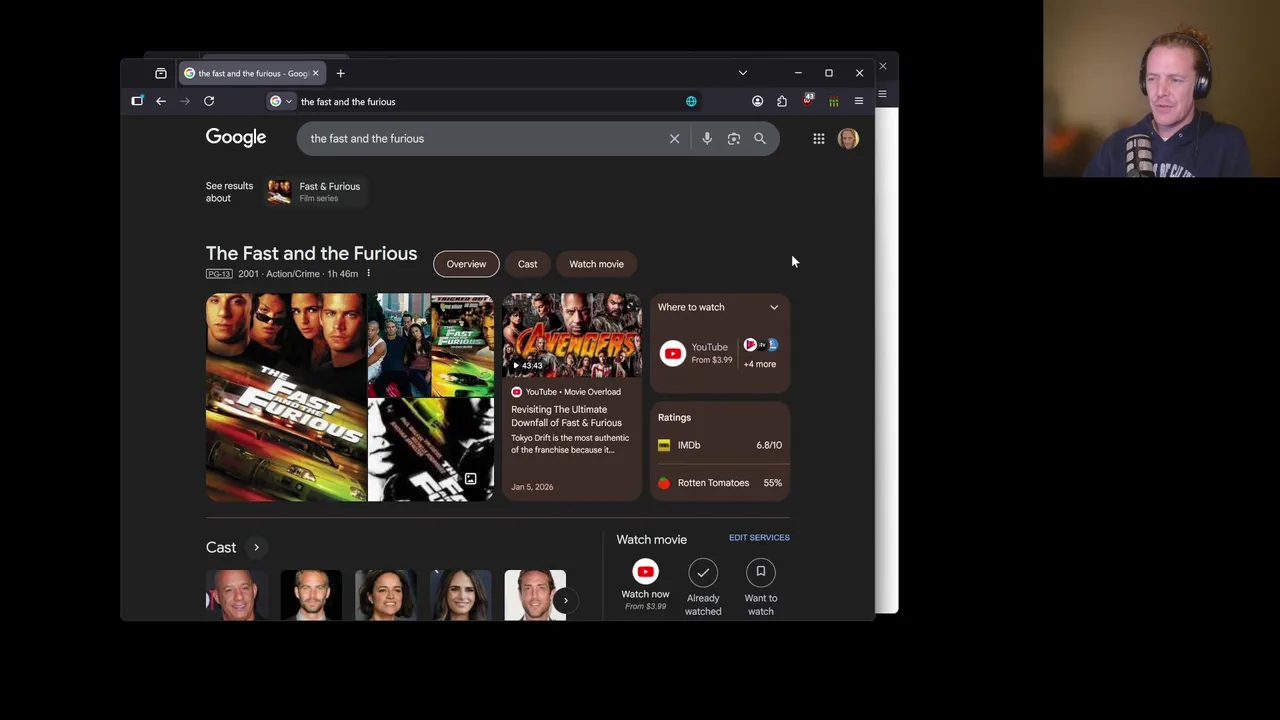Click the 'Jan 5, 2026' video date
Viewport: 1280px width, 720px height.
coord(532,487)
